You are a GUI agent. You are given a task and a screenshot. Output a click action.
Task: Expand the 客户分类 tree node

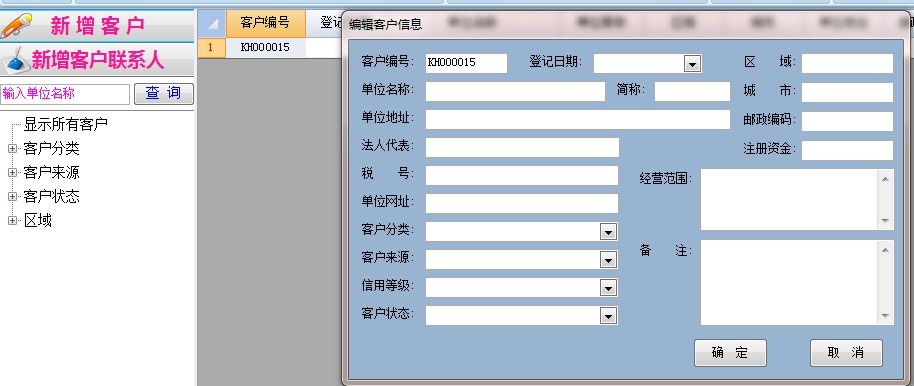pos(12,149)
